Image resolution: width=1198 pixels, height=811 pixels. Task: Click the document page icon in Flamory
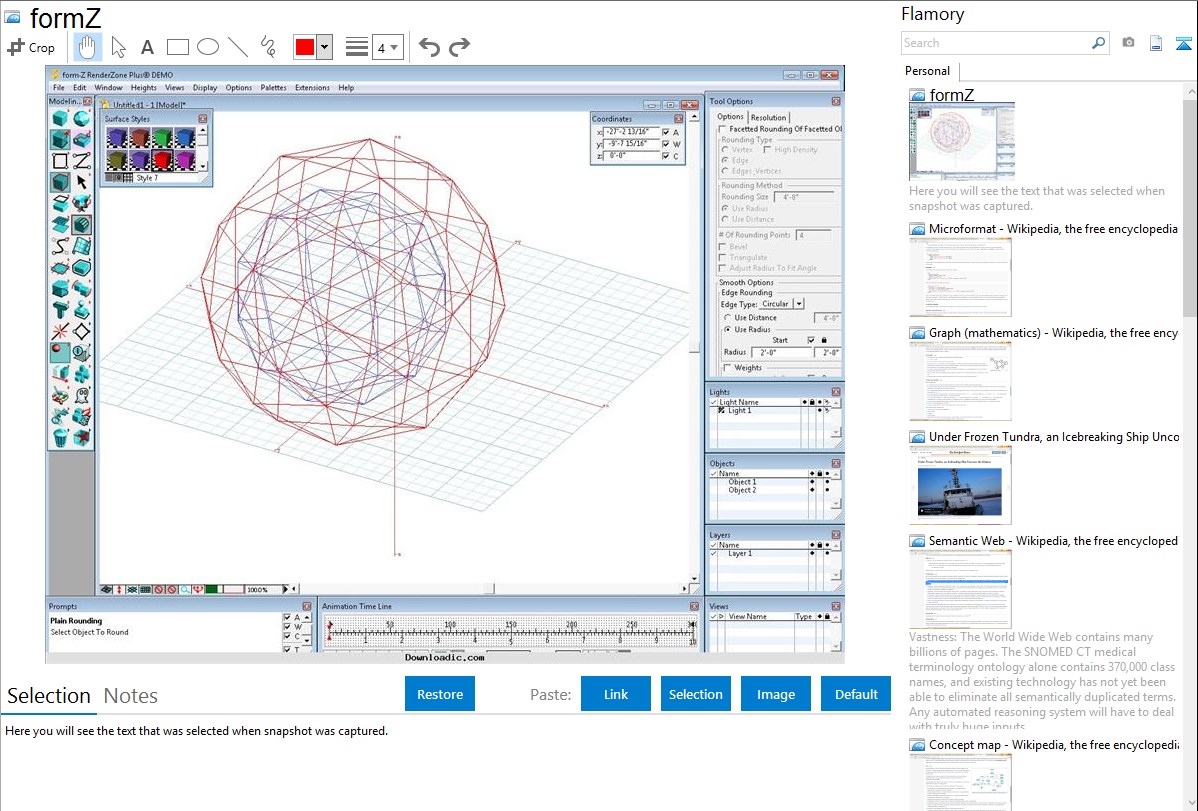coord(1156,43)
